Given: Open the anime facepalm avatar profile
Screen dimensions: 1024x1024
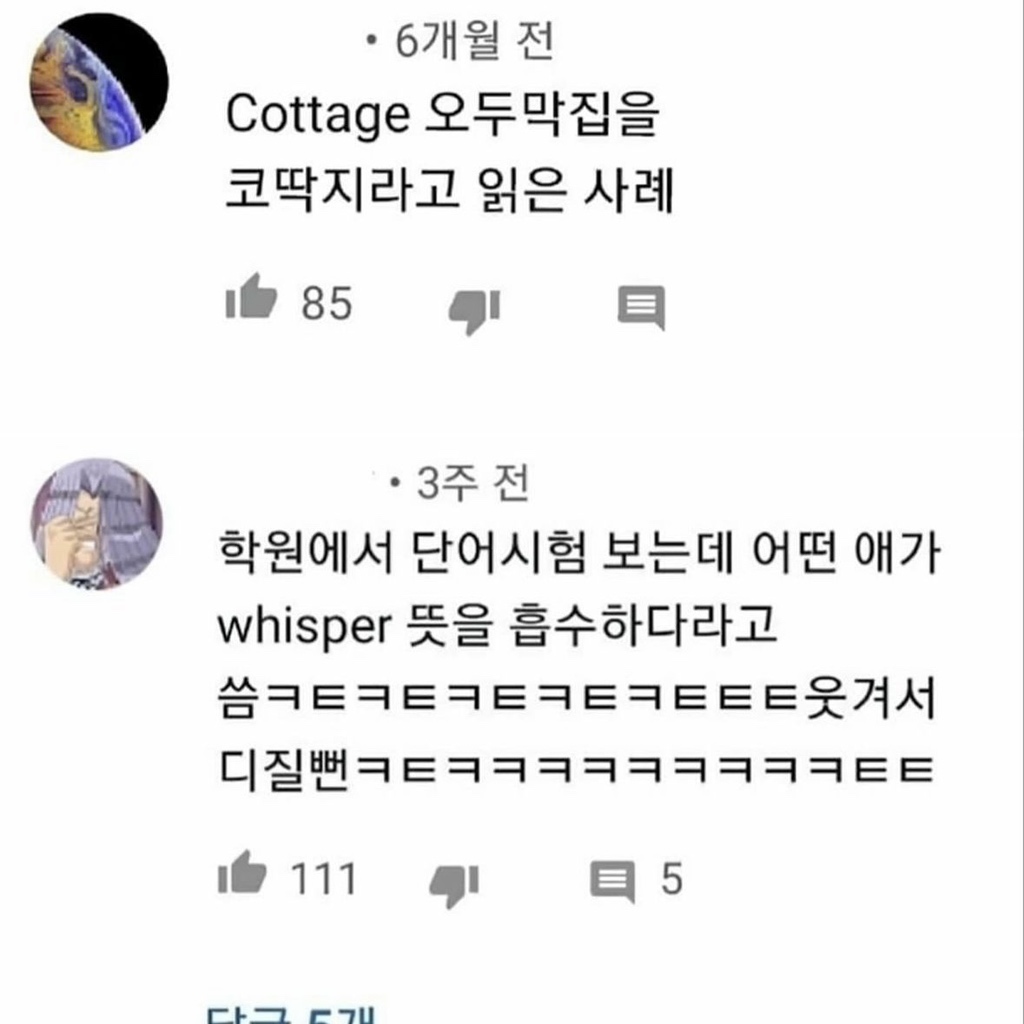Looking at the screenshot, I should pyautogui.click(x=97, y=524).
